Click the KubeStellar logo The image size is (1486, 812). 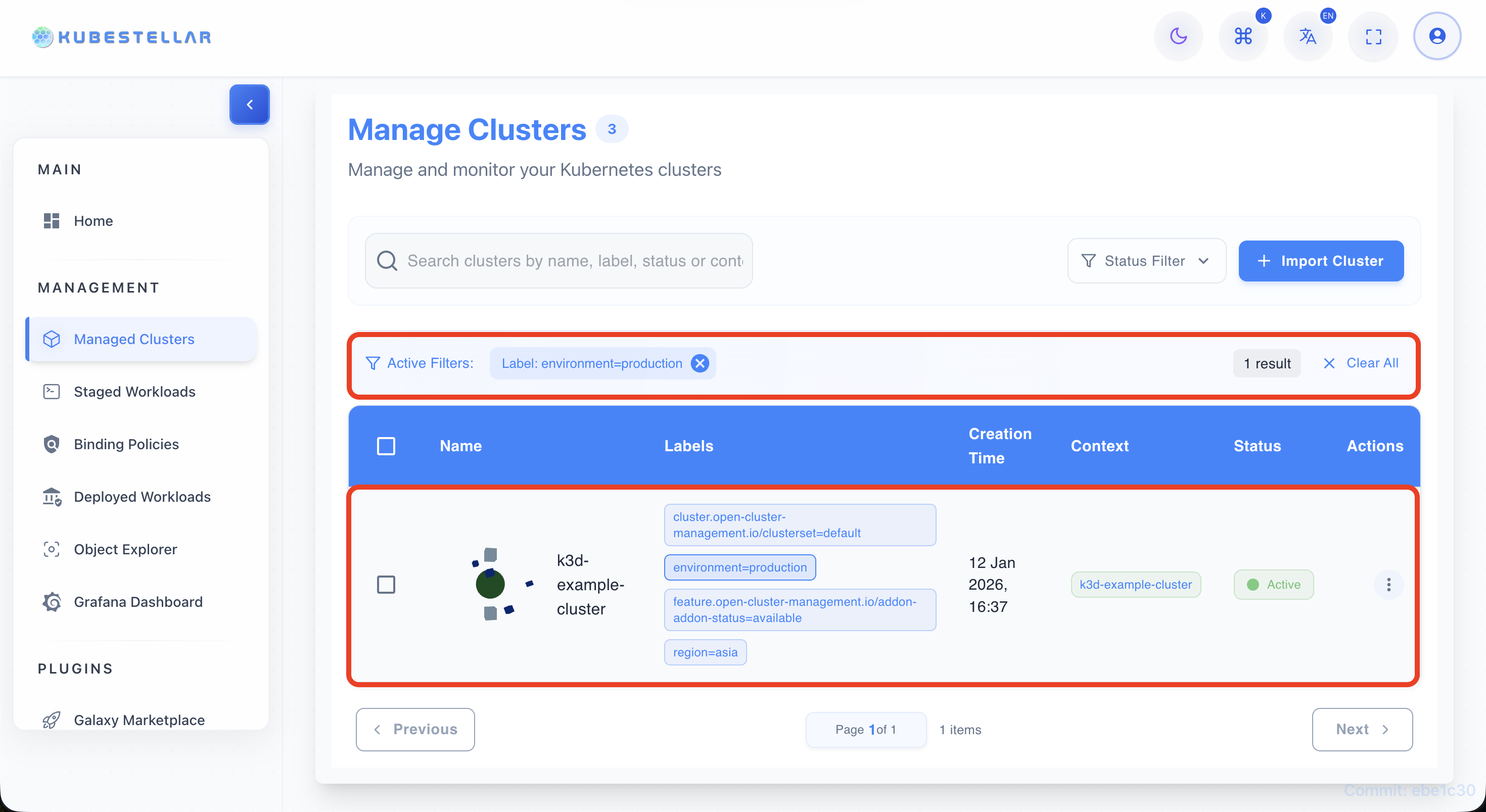click(122, 37)
